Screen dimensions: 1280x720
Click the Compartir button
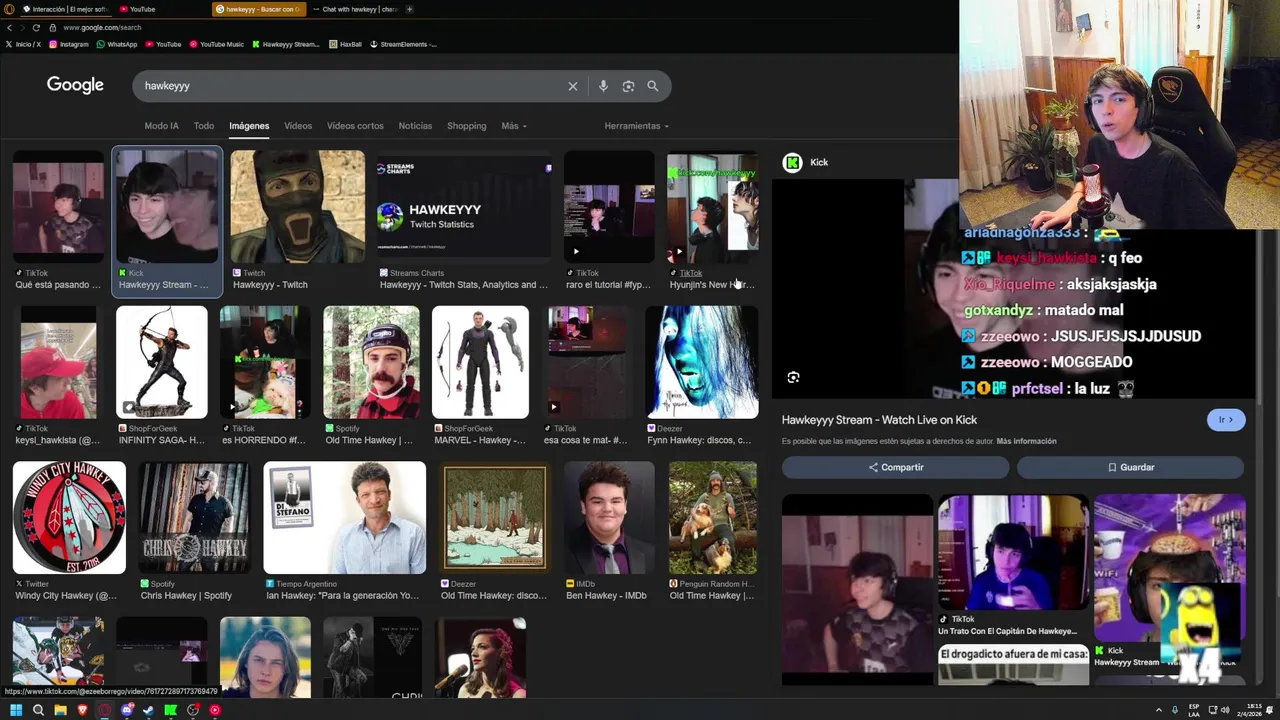[896, 467]
